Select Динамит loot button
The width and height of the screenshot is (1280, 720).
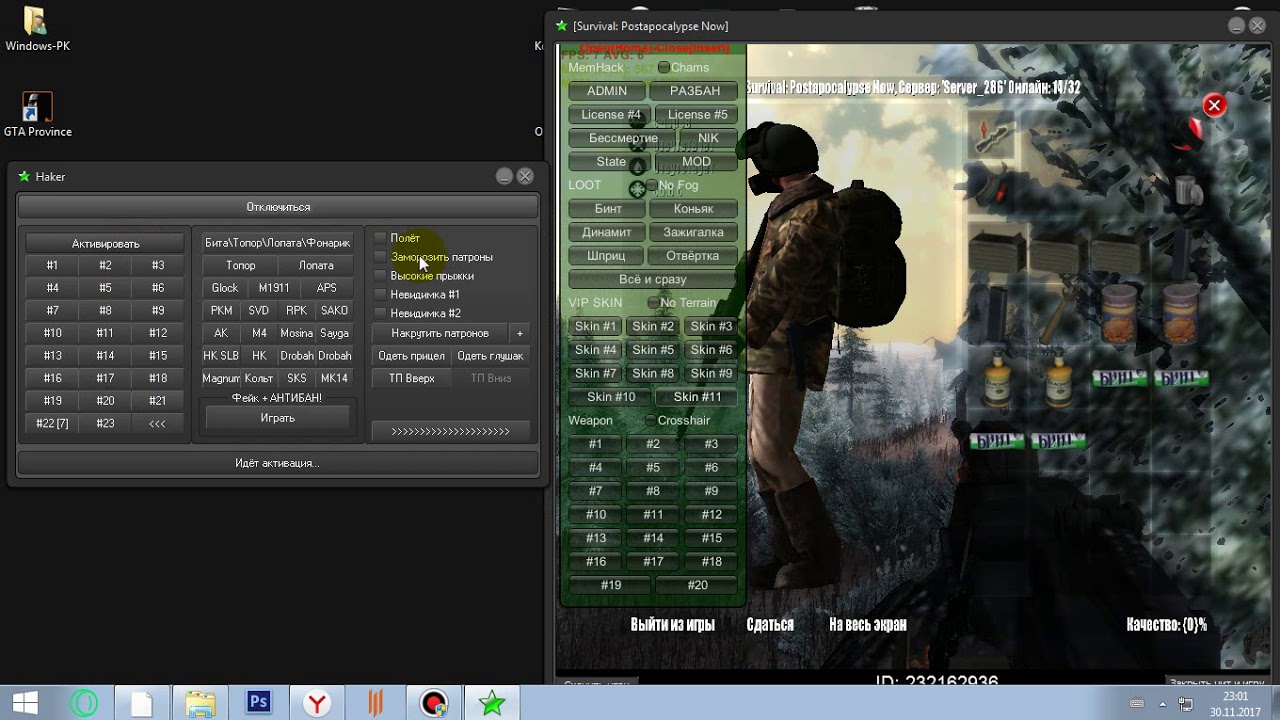pos(607,232)
